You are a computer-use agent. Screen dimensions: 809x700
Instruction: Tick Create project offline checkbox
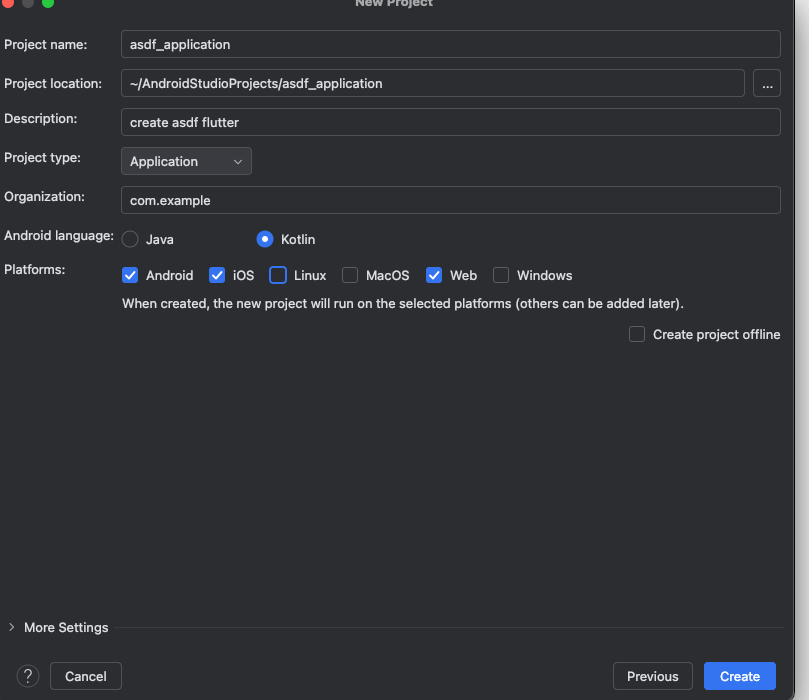pos(637,334)
